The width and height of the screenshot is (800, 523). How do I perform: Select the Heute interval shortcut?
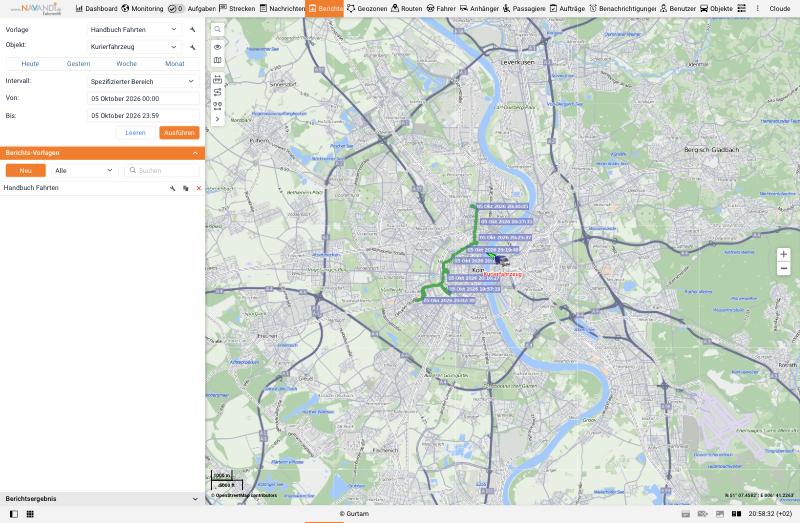30,64
